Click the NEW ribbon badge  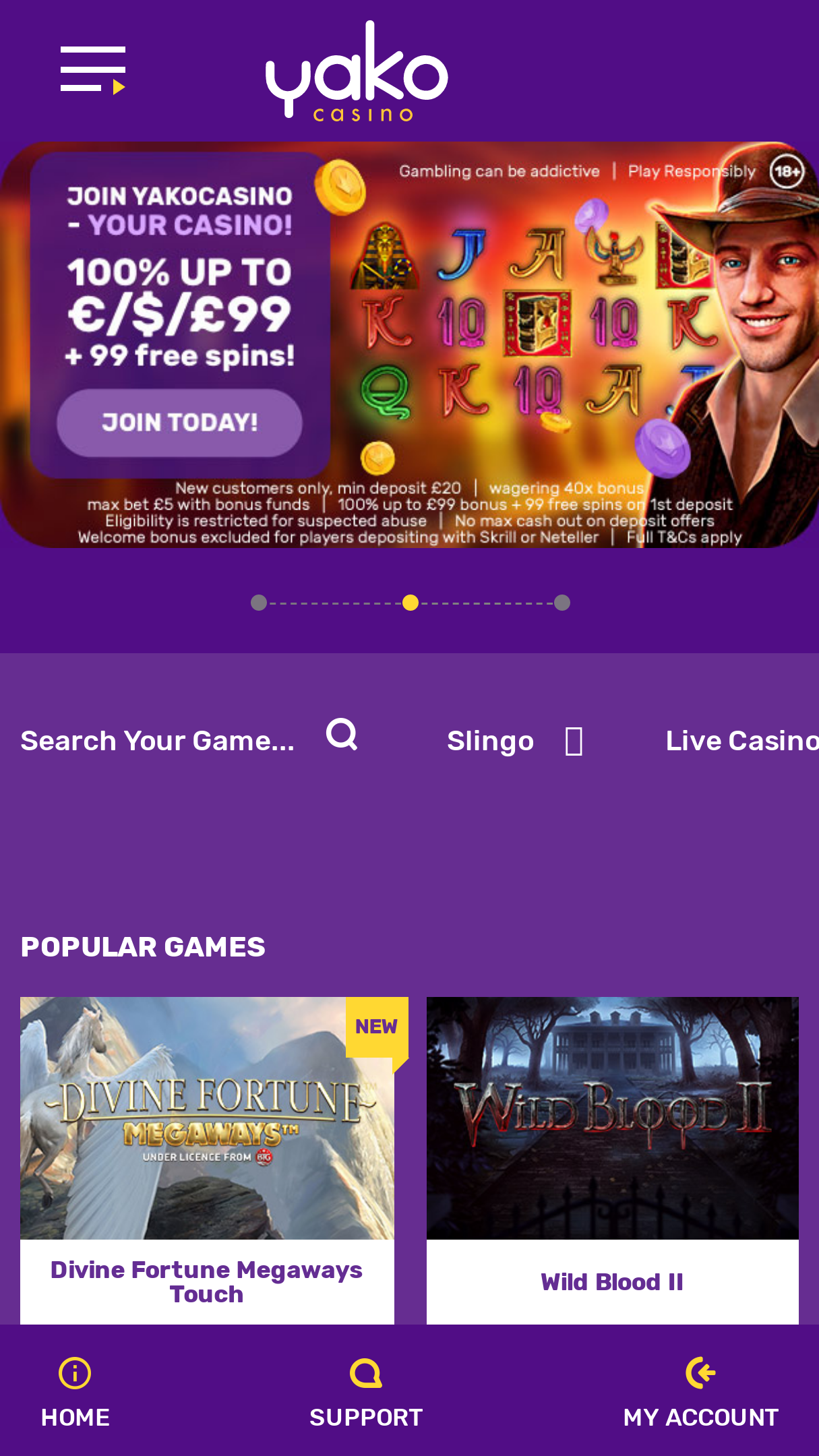coord(377,1027)
